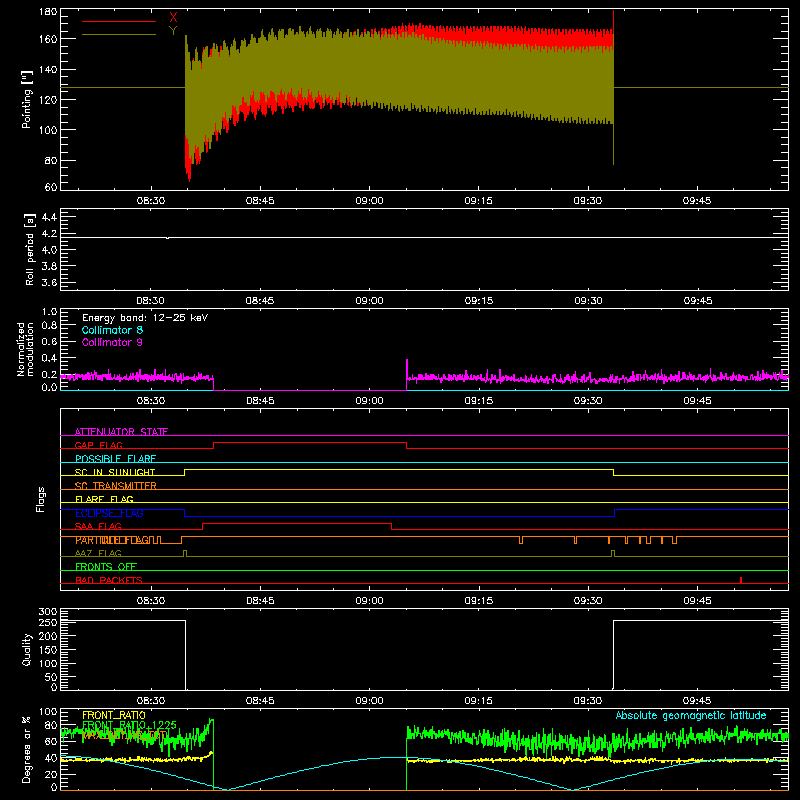Click the 'POSSIBLE_FLARE' flag label

pos(115,459)
